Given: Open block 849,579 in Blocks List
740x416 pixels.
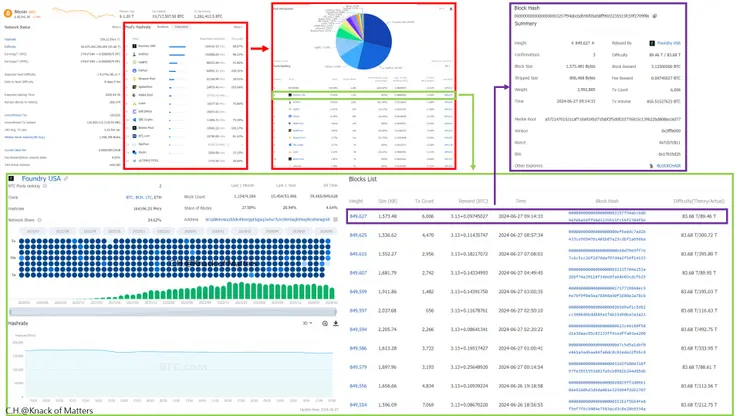Looking at the screenshot, I should 358,367.
